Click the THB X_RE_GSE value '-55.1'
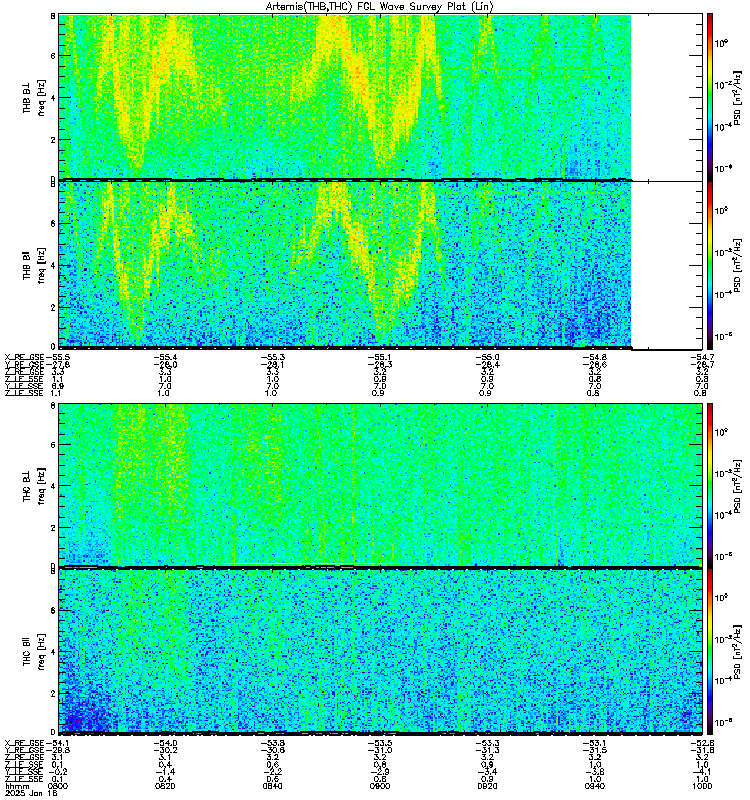The image size is (750, 800). tap(380, 357)
